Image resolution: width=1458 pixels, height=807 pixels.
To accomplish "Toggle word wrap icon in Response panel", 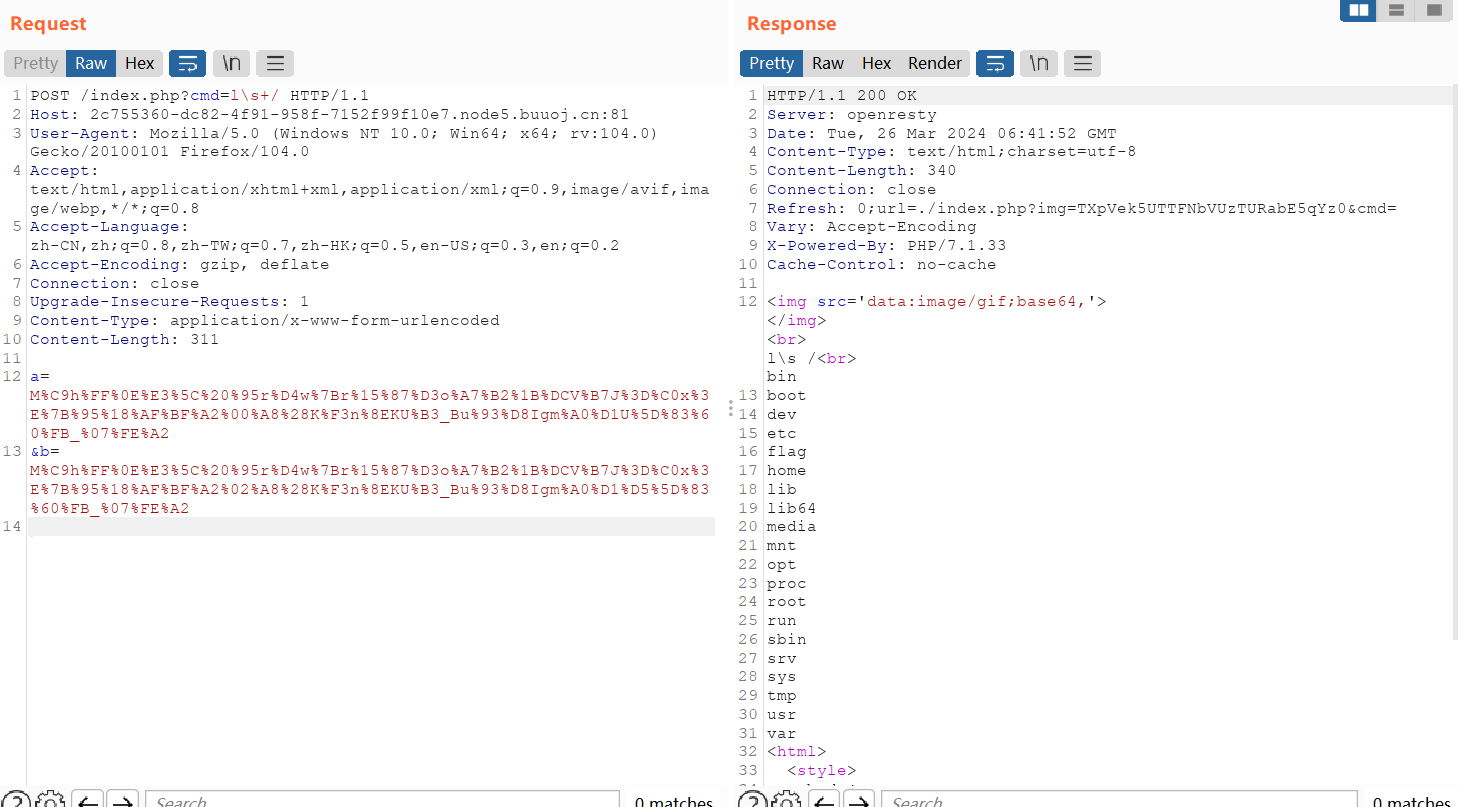I will click(x=995, y=64).
